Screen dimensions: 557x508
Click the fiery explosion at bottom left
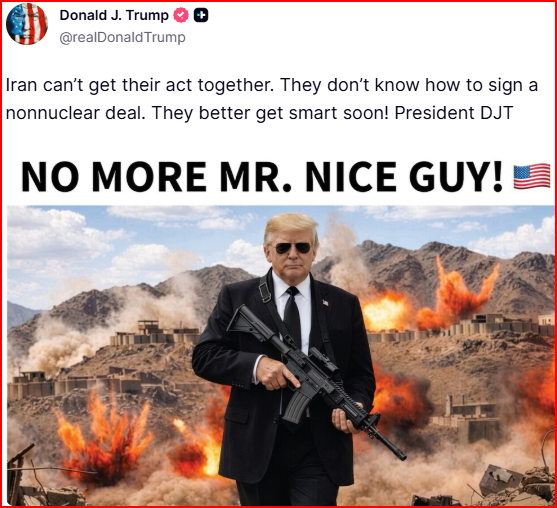[x=105, y=439]
